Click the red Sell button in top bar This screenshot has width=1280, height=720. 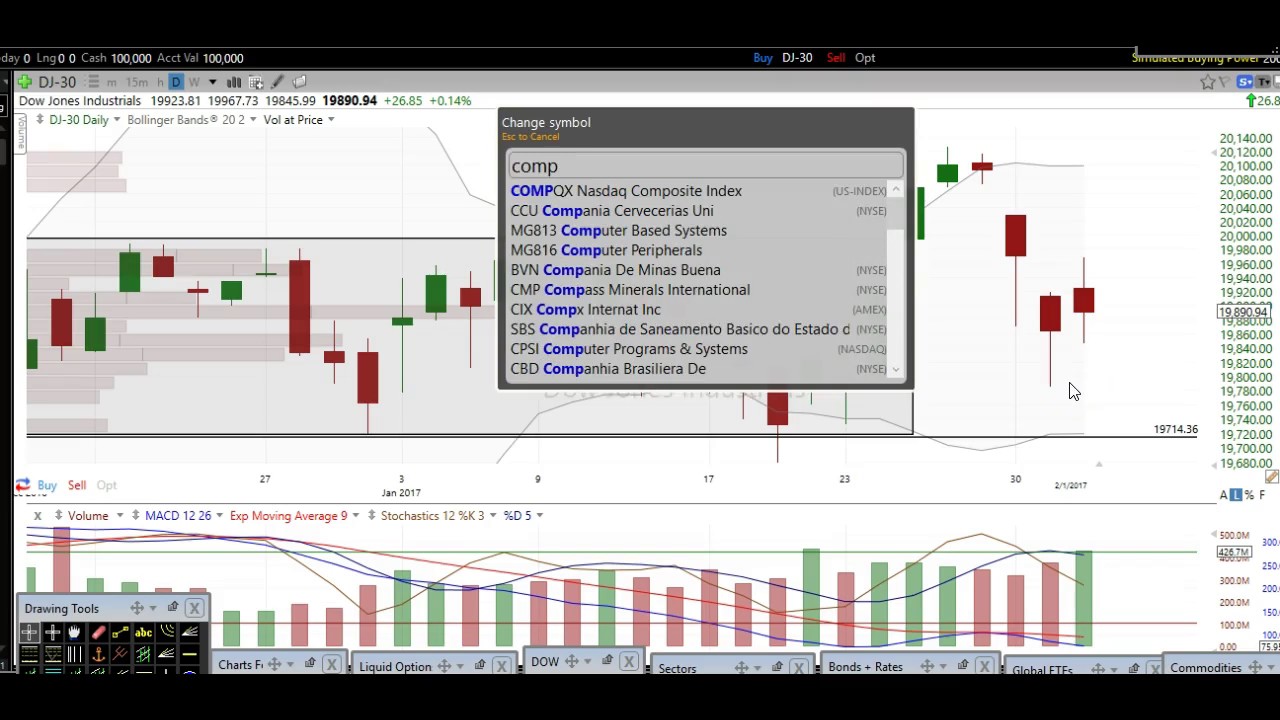coord(836,58)
